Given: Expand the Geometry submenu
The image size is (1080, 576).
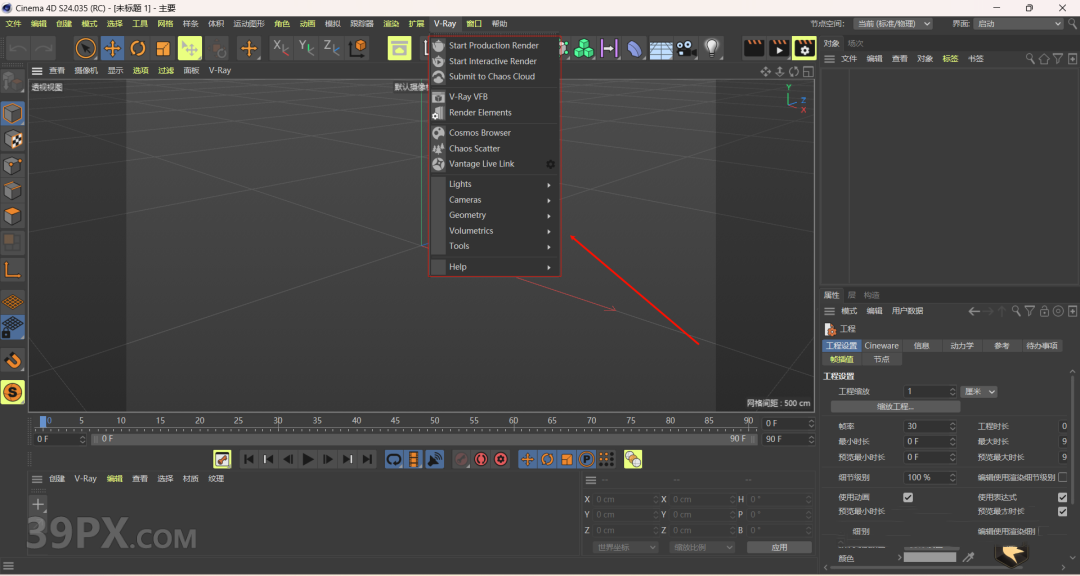Looking at the screenshot, I should (494, 215).
